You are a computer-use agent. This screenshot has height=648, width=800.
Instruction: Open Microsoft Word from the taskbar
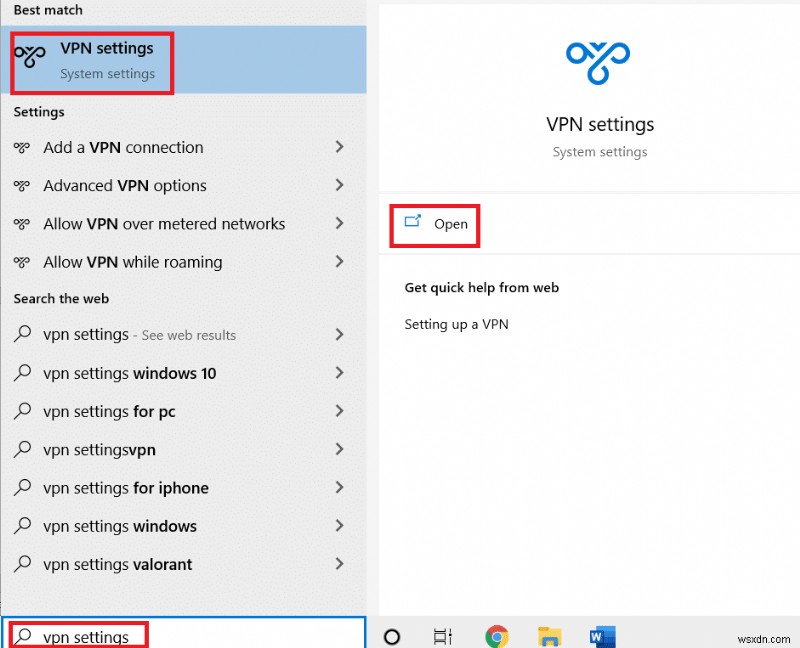click(x=601, y=636)
